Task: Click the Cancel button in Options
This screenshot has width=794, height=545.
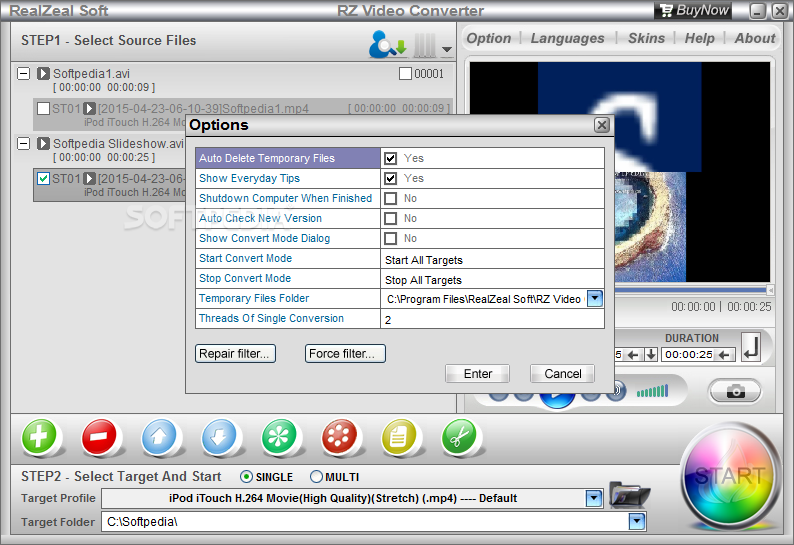Action: tap(563, 374)
